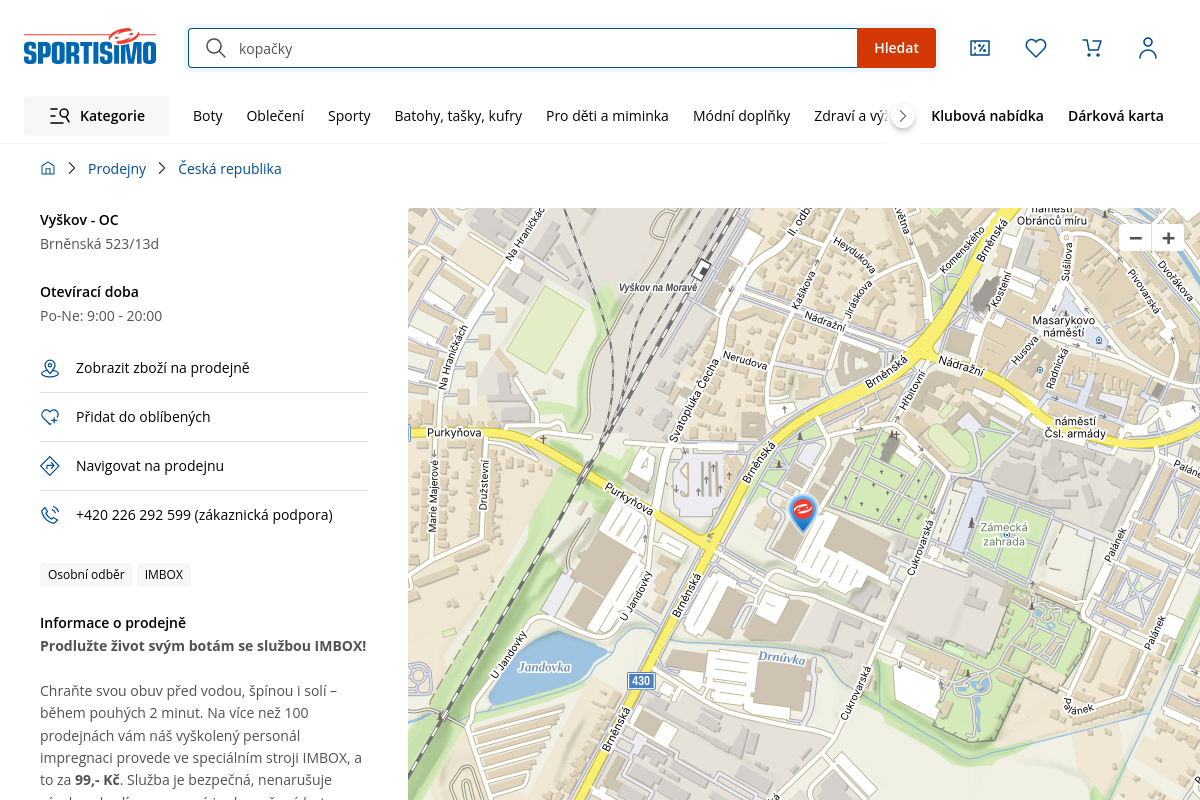
Task: Click the Sportisimo store marker on map
Action: coord(802,512)
